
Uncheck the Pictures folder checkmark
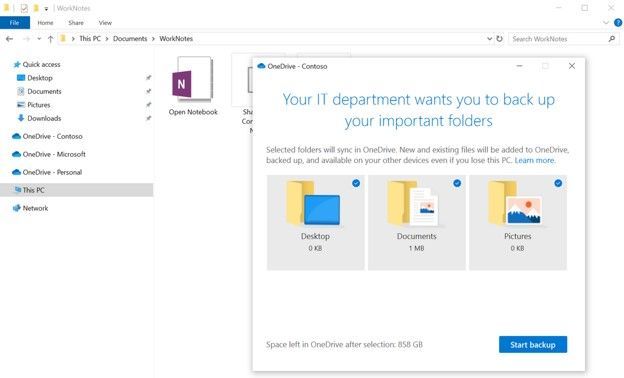[x=558, y=183]
